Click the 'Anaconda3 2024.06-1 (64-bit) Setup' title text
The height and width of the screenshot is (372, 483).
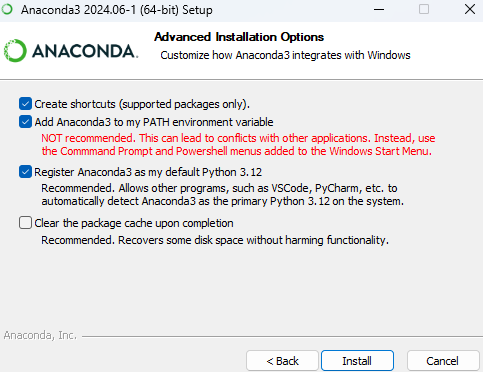[117, 10]
